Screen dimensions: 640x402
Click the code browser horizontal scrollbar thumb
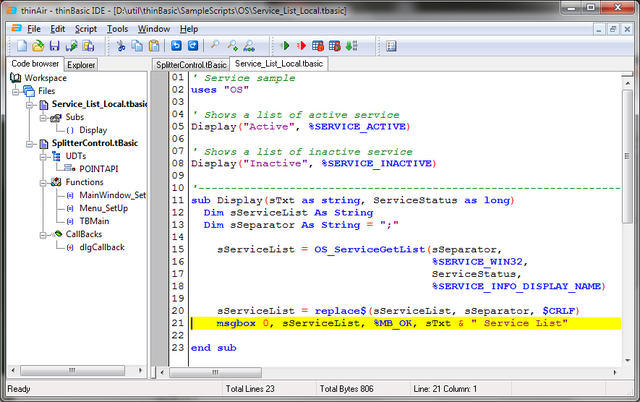click(72, 371)
